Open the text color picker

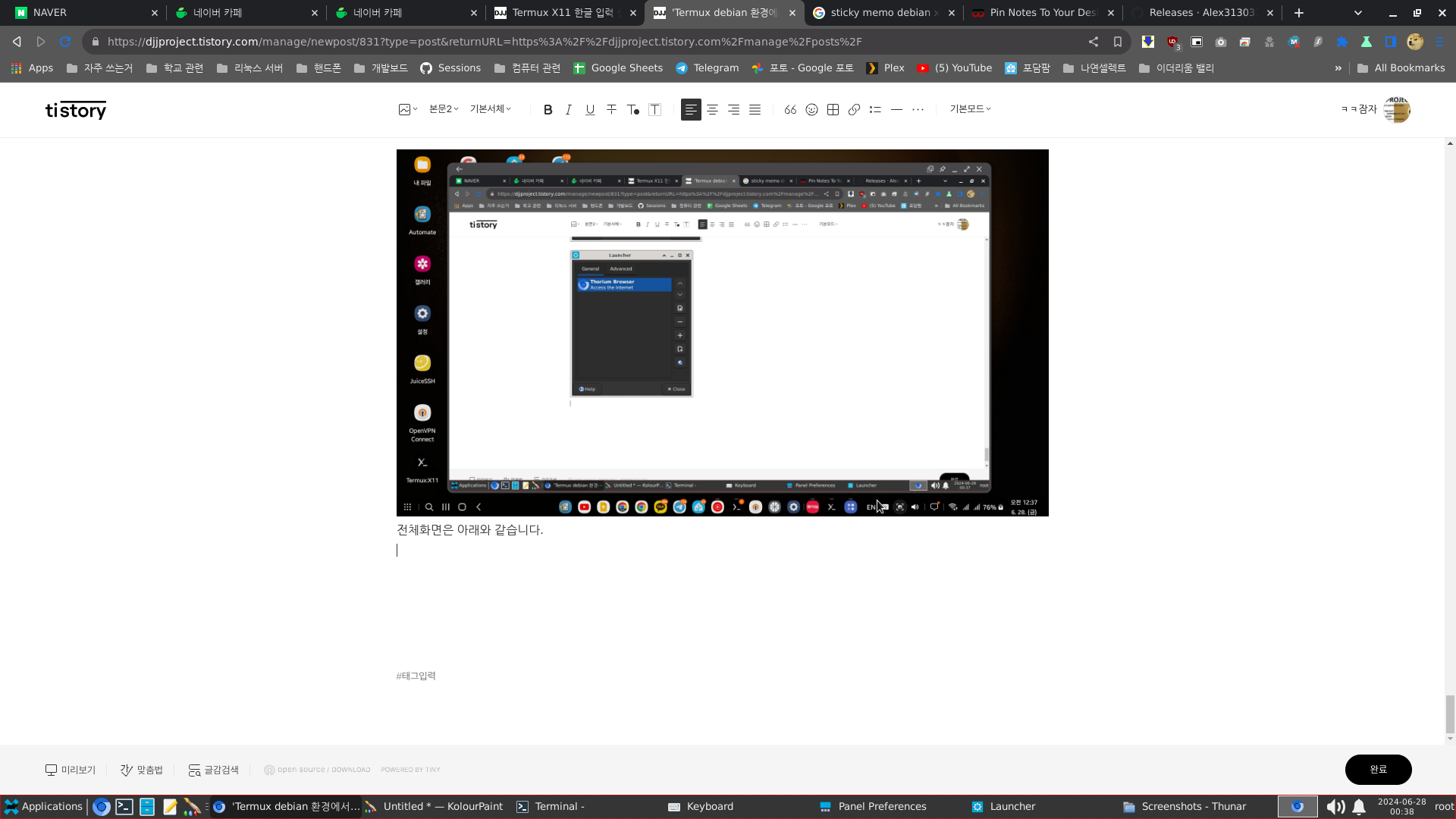(633, 110)
